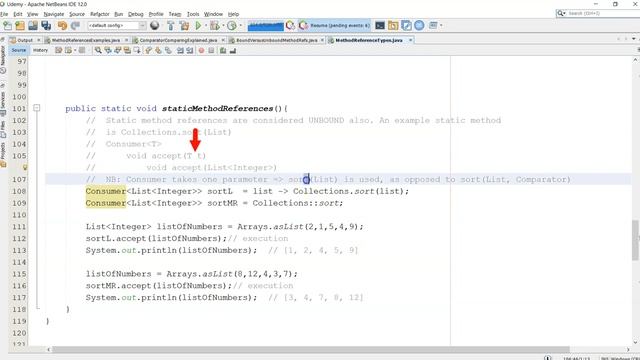Click the Save All toolbar icon
Screen dimensions: 640x360
tap(46, 26)
